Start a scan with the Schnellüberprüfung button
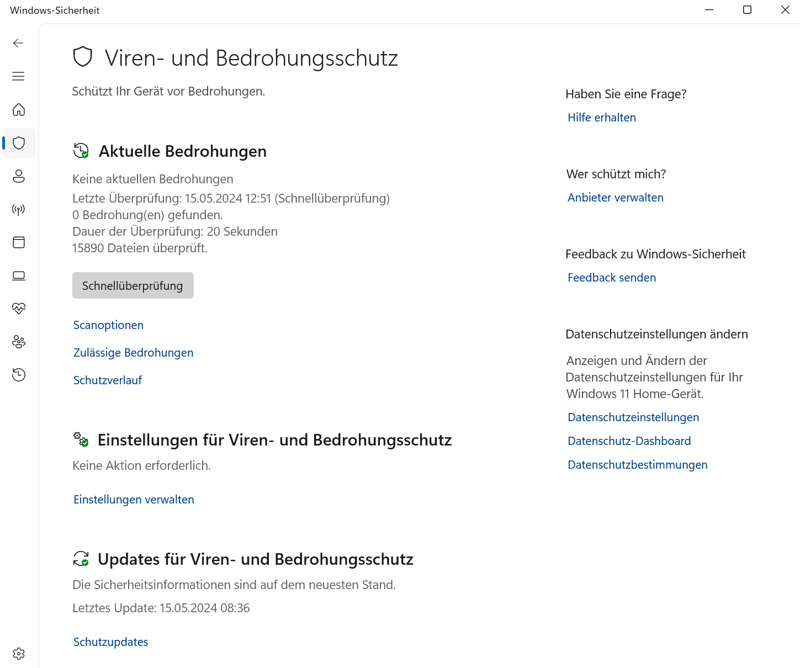Viewport: 800px width, 668px height. [x=133, y=286]
